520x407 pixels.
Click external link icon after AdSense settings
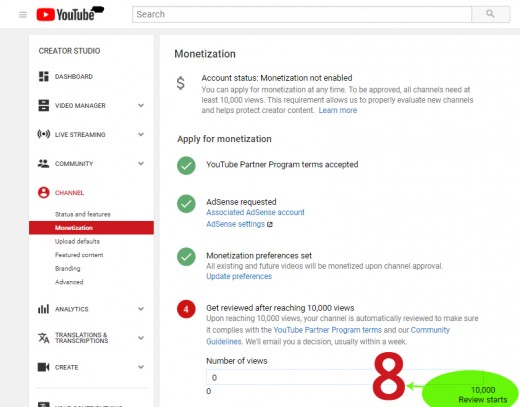click(x=270, y=224)
